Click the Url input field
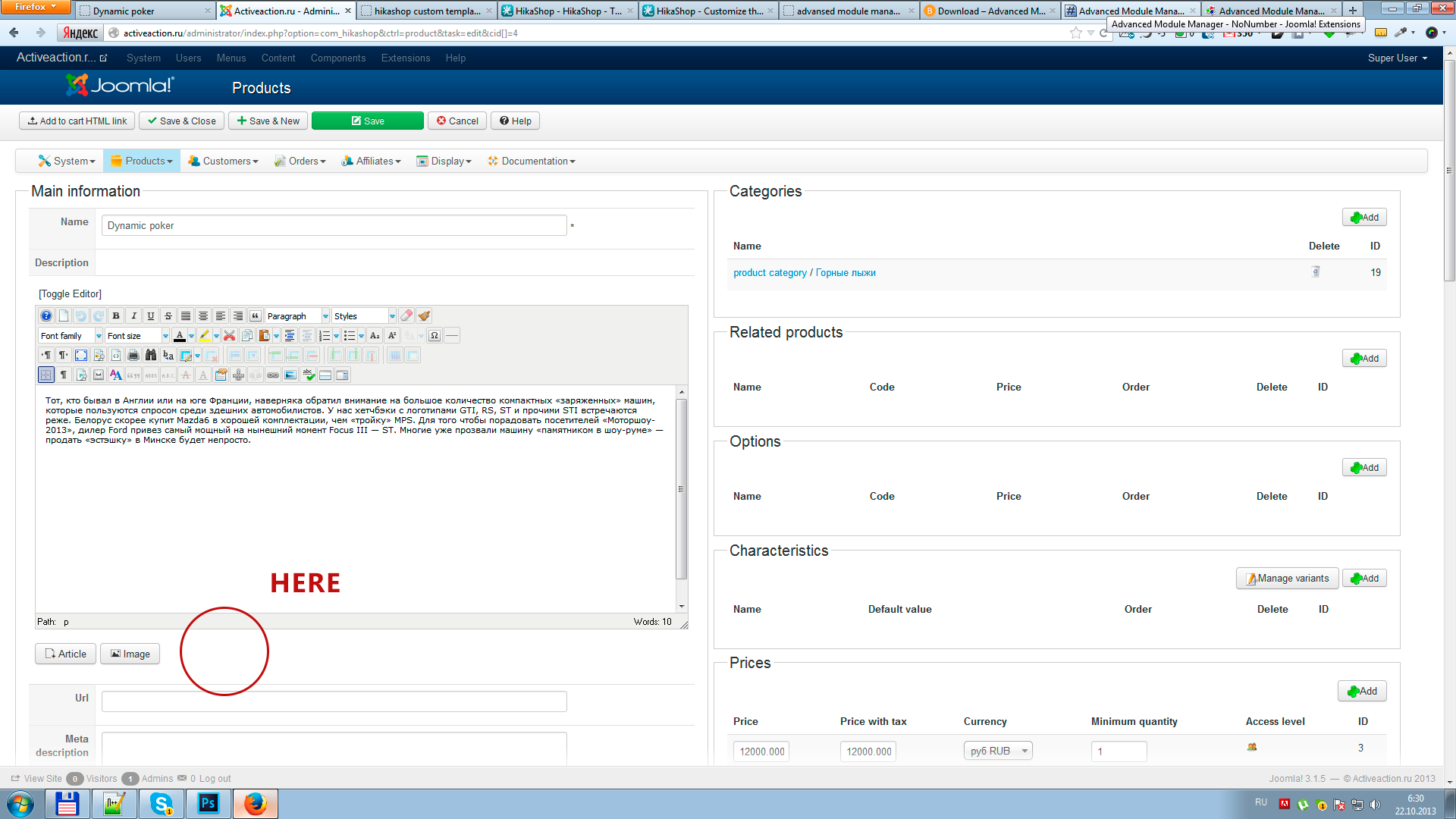The height and width of the screenshot is (819, 1456). click(x=334, y=701)
